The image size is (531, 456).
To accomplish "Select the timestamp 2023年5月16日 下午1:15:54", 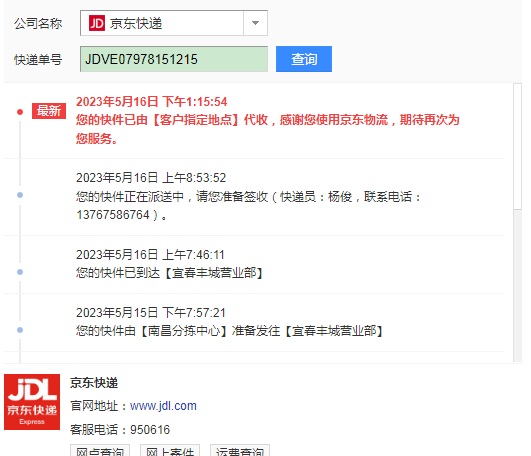I will point(151,102).
